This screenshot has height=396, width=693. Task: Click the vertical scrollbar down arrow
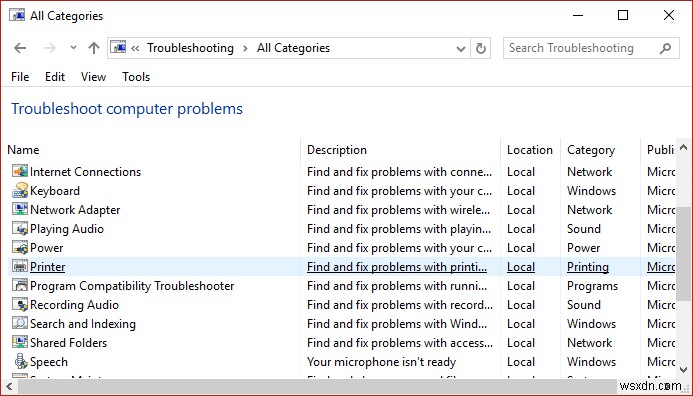[683, 370]
